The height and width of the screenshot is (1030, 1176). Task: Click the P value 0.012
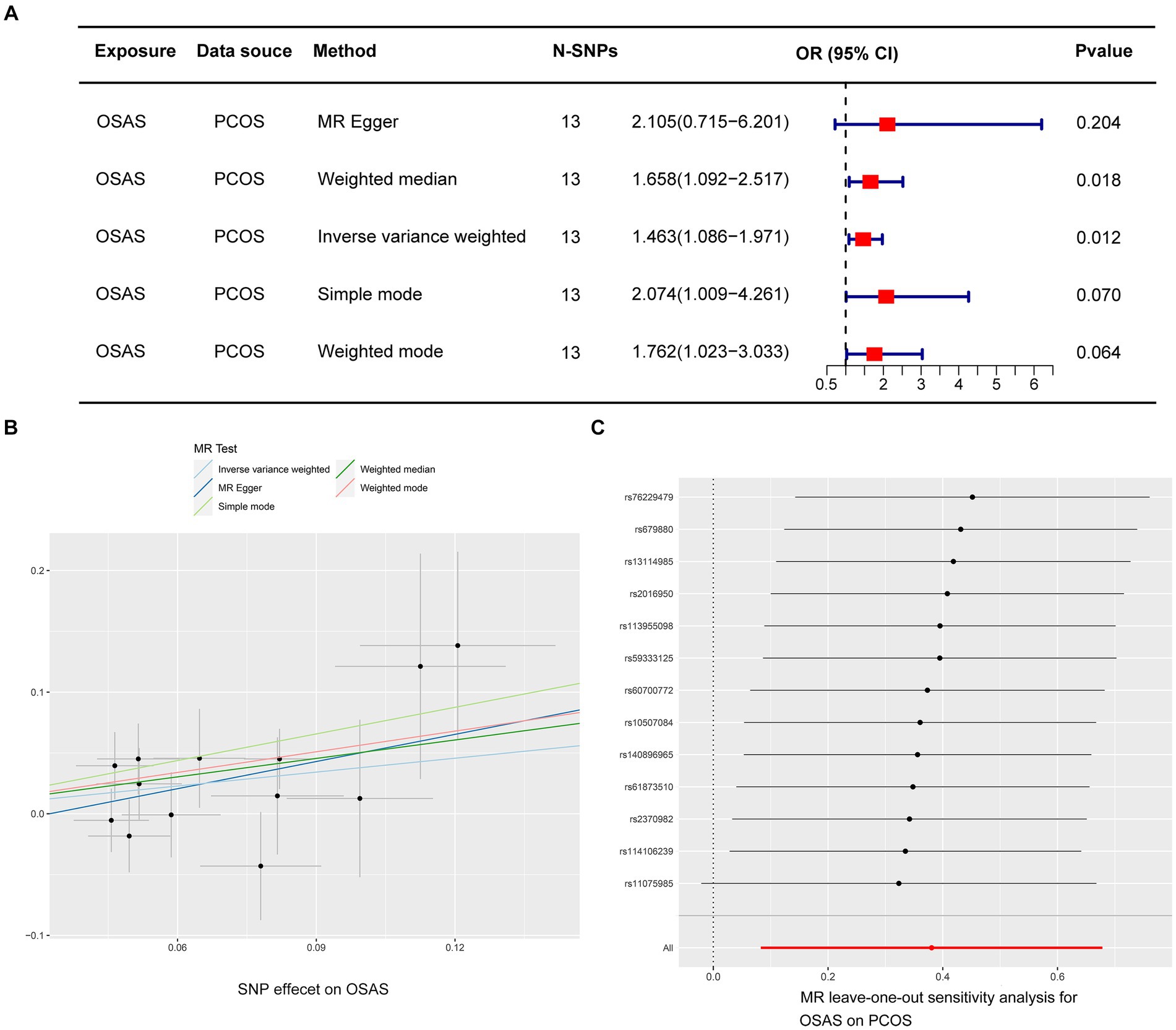(x=1098, y=238)
